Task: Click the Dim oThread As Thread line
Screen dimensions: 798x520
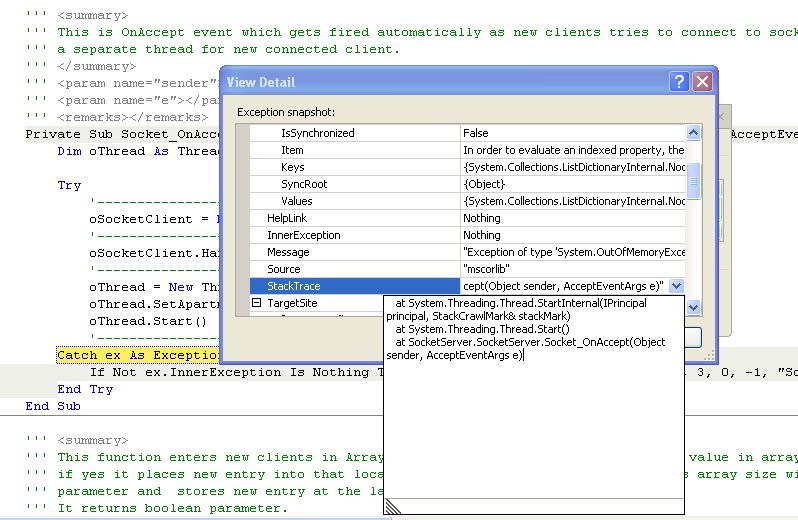Action: click(x=137, y=151)
